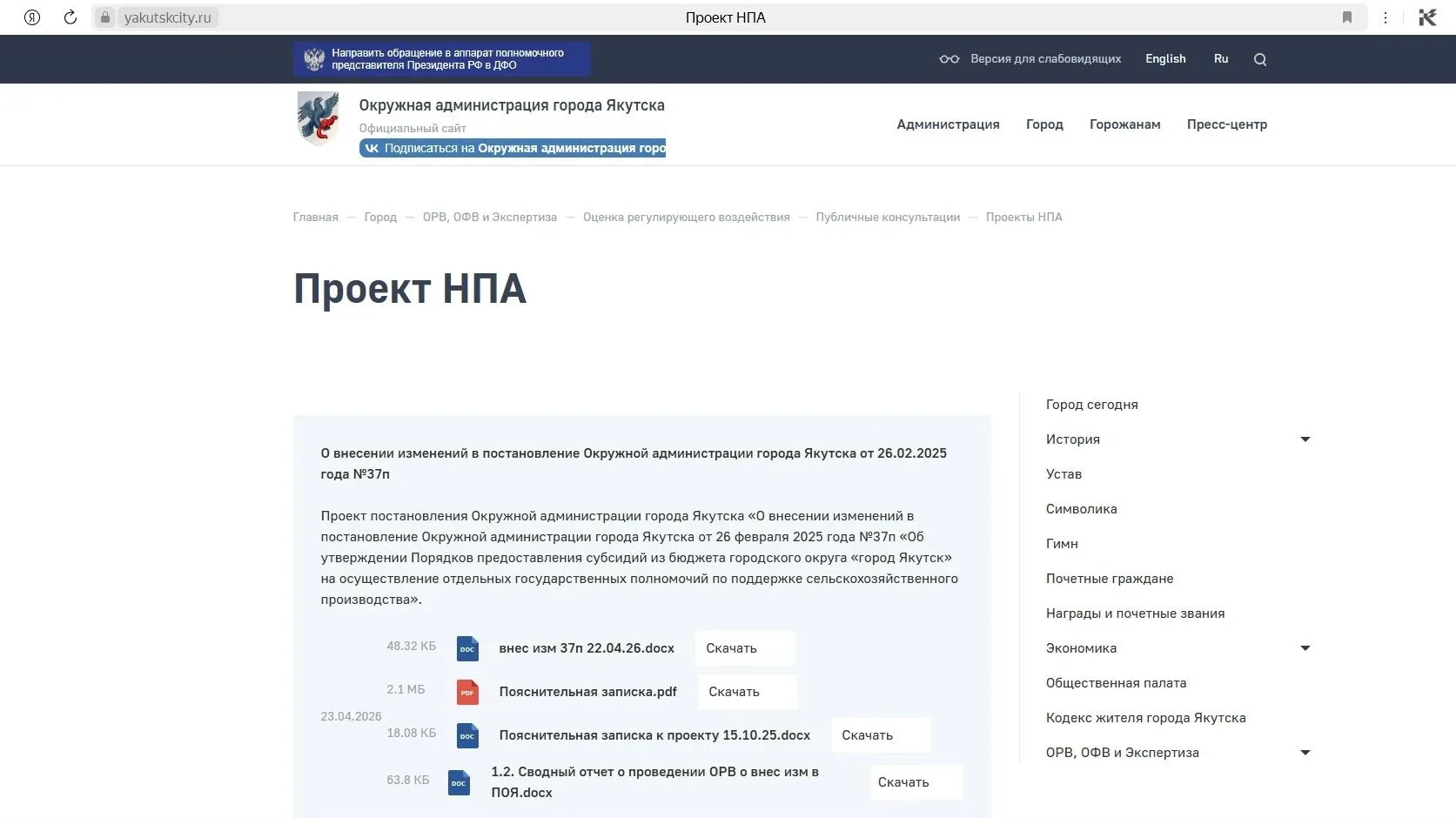The width and height of the screenshot is (1456, 818).
Task: Go to Город breadcrumb
Action: 380,218
